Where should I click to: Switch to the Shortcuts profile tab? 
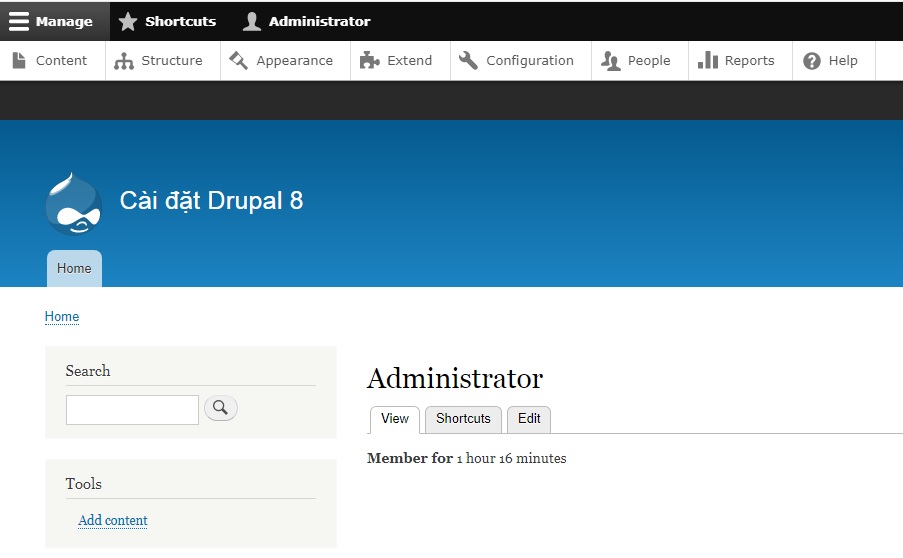(463, 419)
